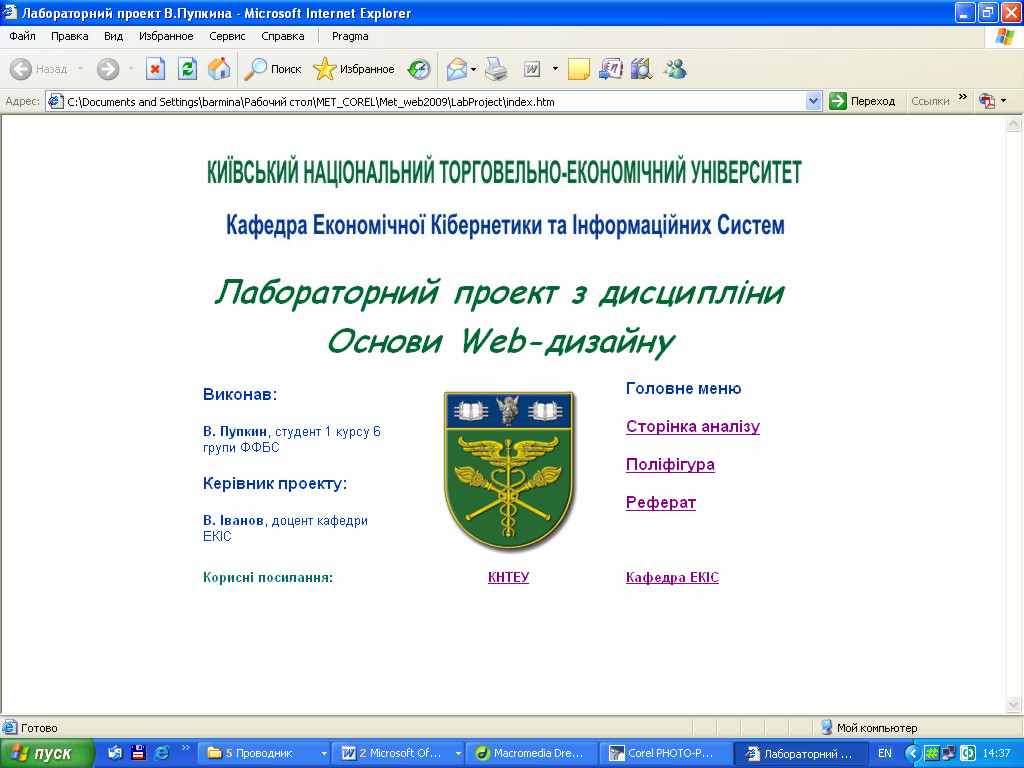Switch to Macromedia Dreamweaver taskbar button
1024x768 pixels.
(533, 753)
